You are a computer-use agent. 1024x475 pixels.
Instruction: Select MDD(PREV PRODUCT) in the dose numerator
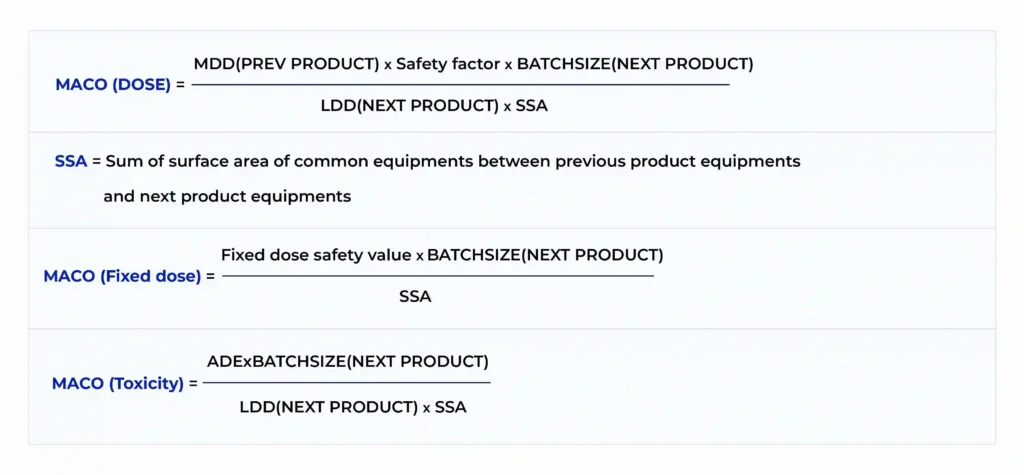pyautogui.click(x=286, y=64)
